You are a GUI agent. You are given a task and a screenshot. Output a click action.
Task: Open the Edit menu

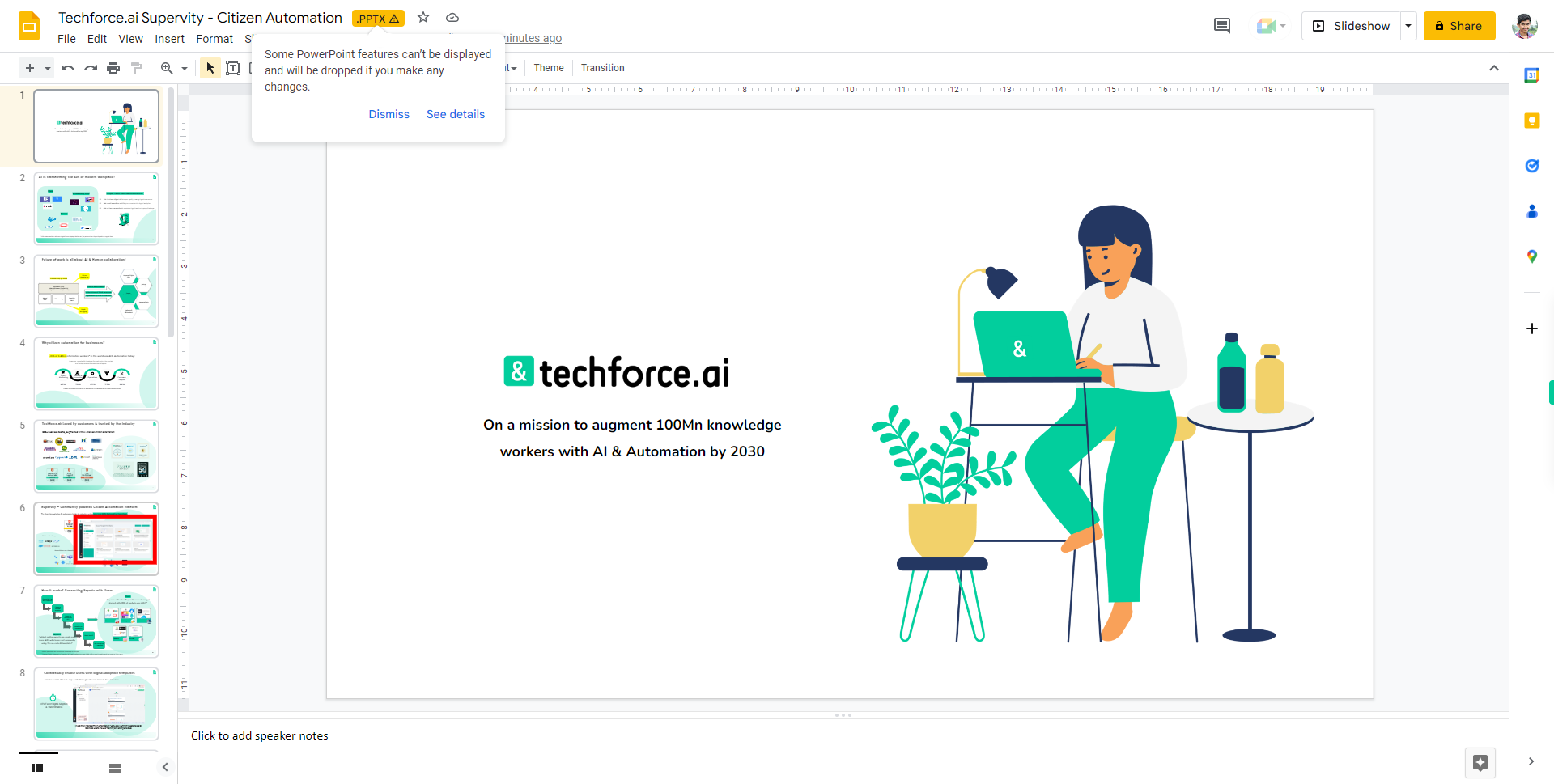(x=97, y=39)
